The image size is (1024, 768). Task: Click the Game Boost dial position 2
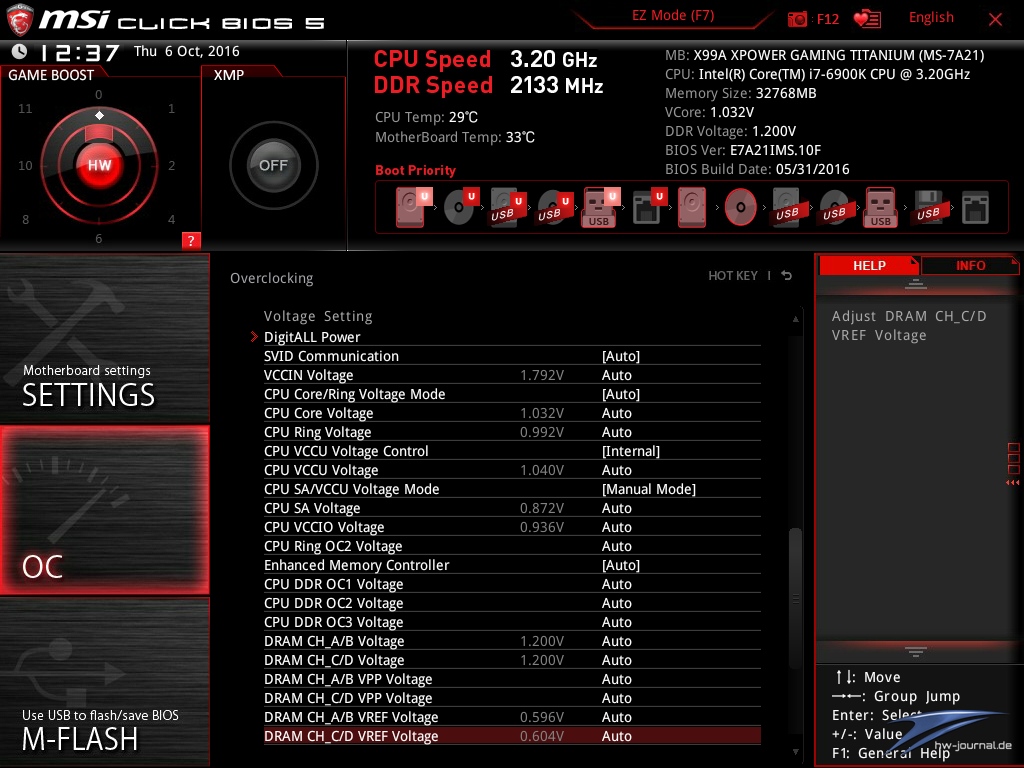point(171,165)
